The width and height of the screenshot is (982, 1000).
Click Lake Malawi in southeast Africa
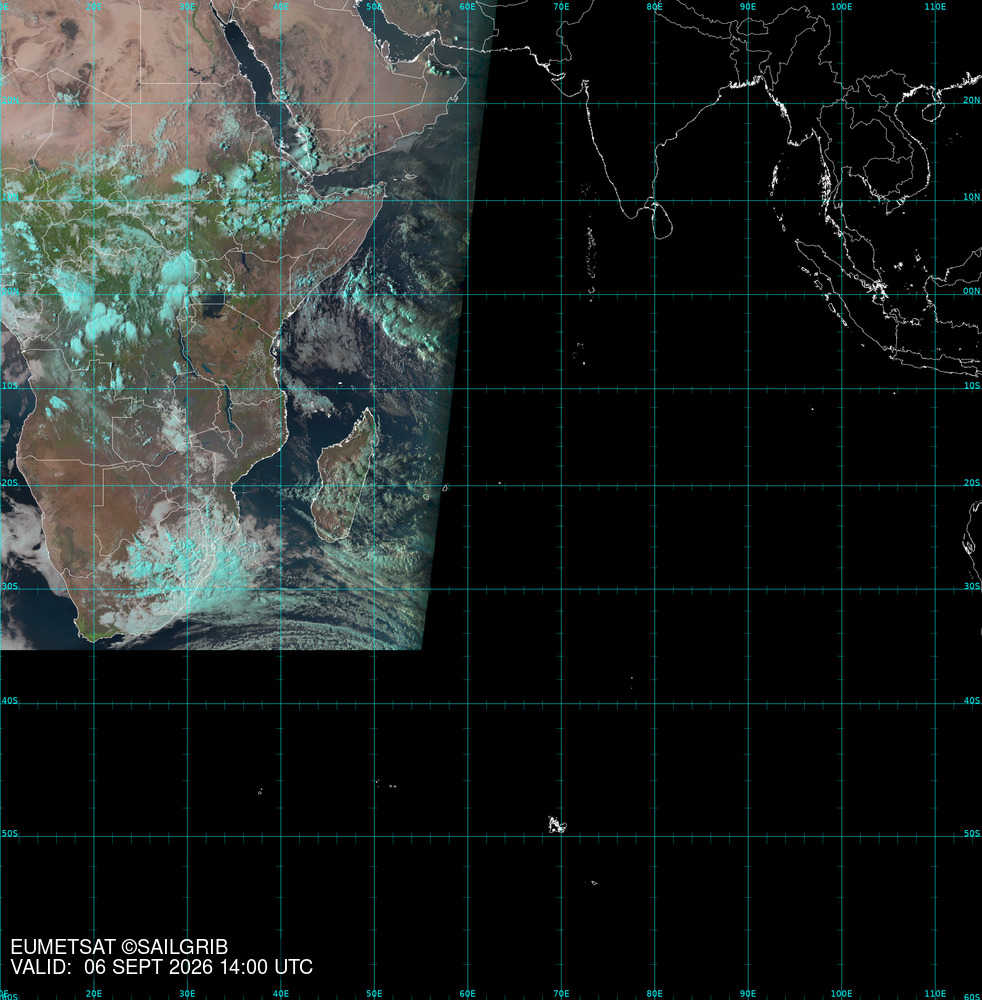228,411
